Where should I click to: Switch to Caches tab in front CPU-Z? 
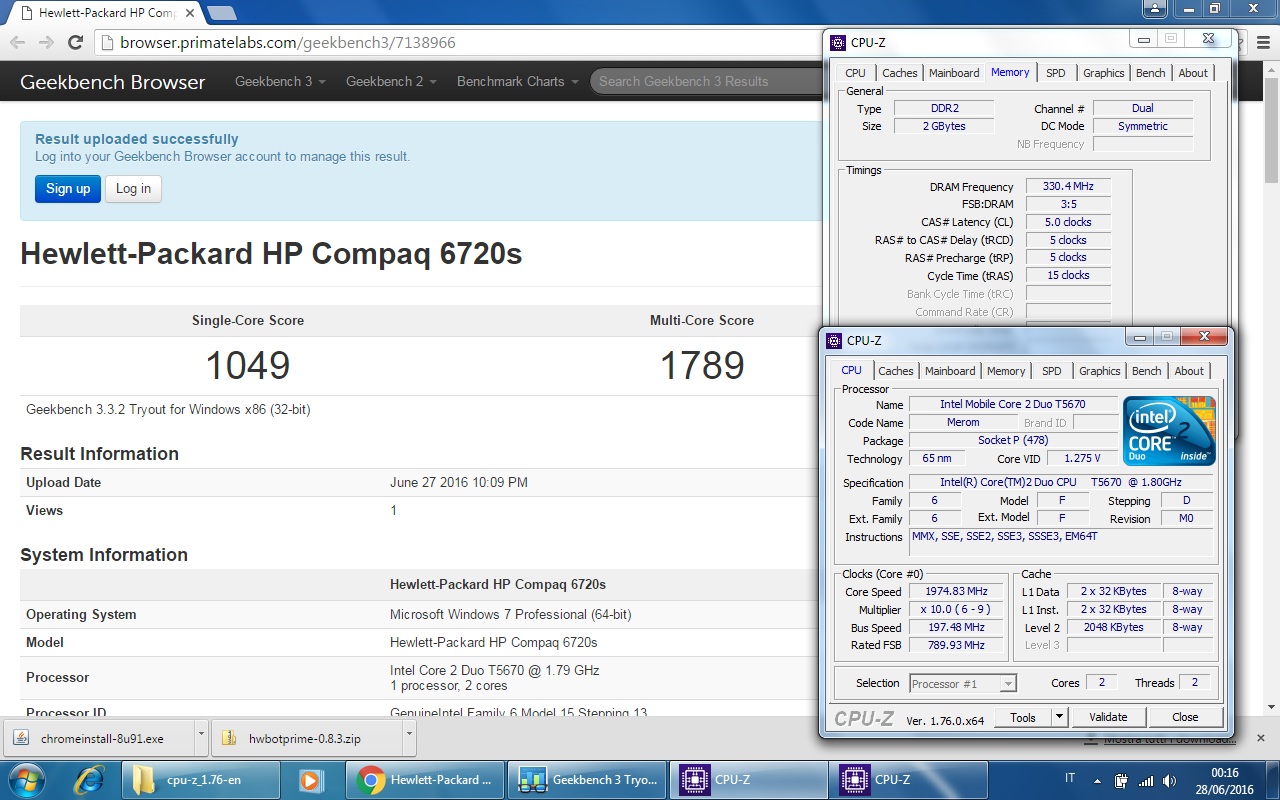coord(896,371)
